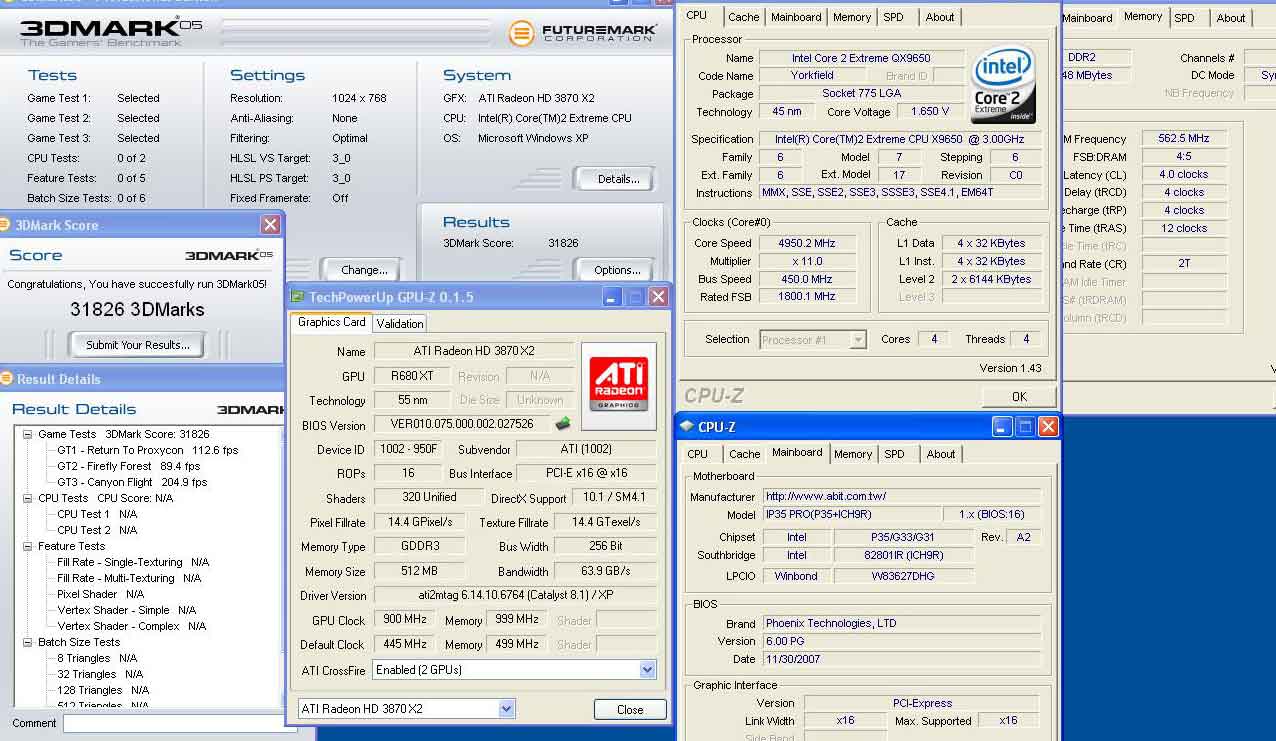Open the Processor #1 selection dropdown

coord(857,340)
